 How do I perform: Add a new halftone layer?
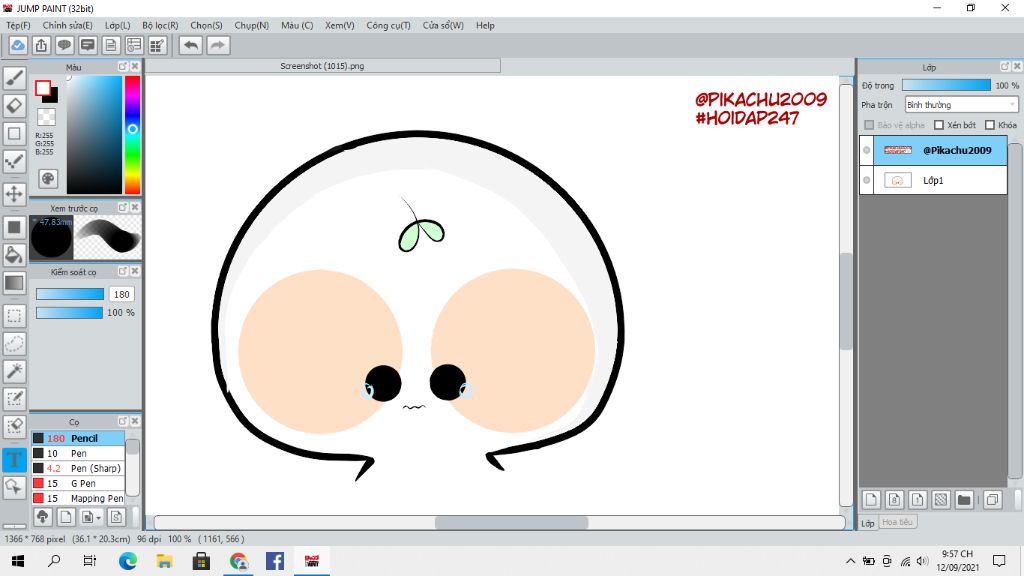coord(940,500)
